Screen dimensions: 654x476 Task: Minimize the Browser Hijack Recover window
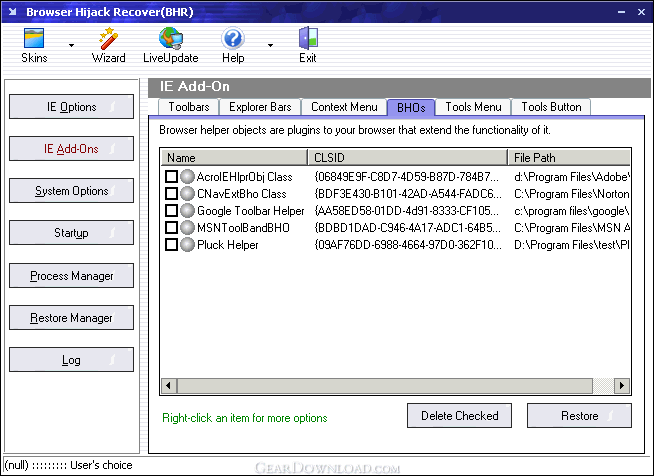tap(621, 12)
